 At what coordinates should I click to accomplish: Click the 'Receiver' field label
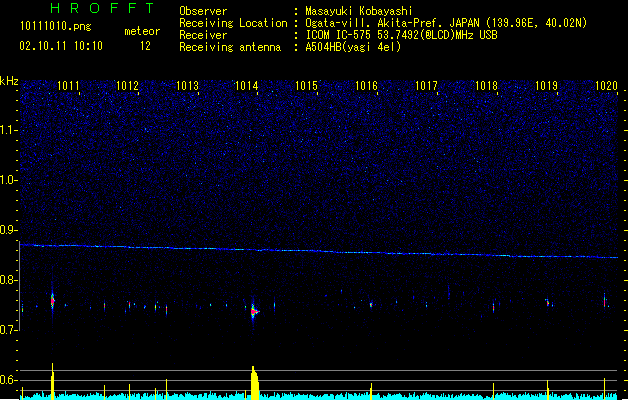(203, 35)
